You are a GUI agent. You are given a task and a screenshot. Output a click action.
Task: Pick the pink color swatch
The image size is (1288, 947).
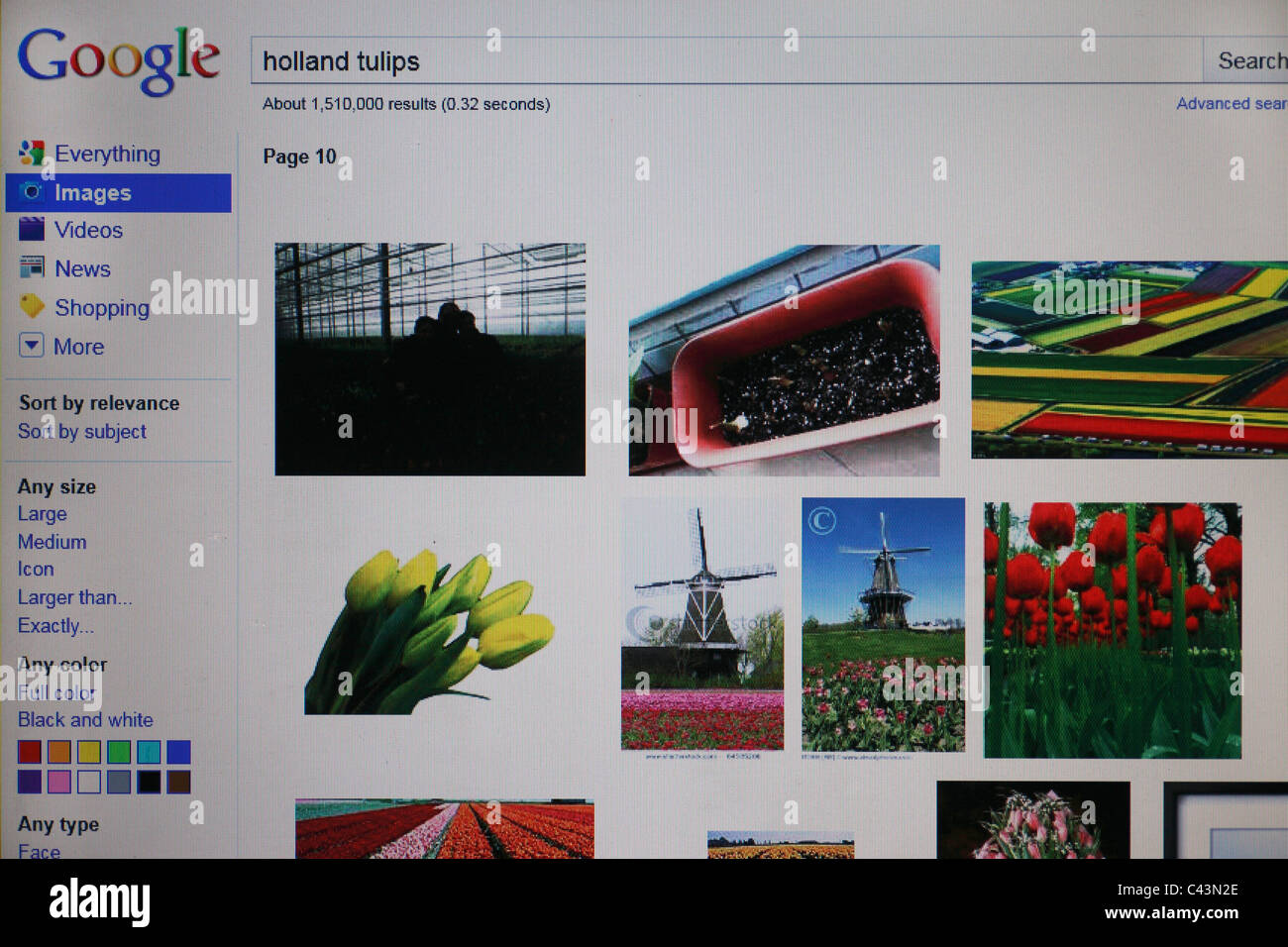pyautogui.click(x=59, y=782)
